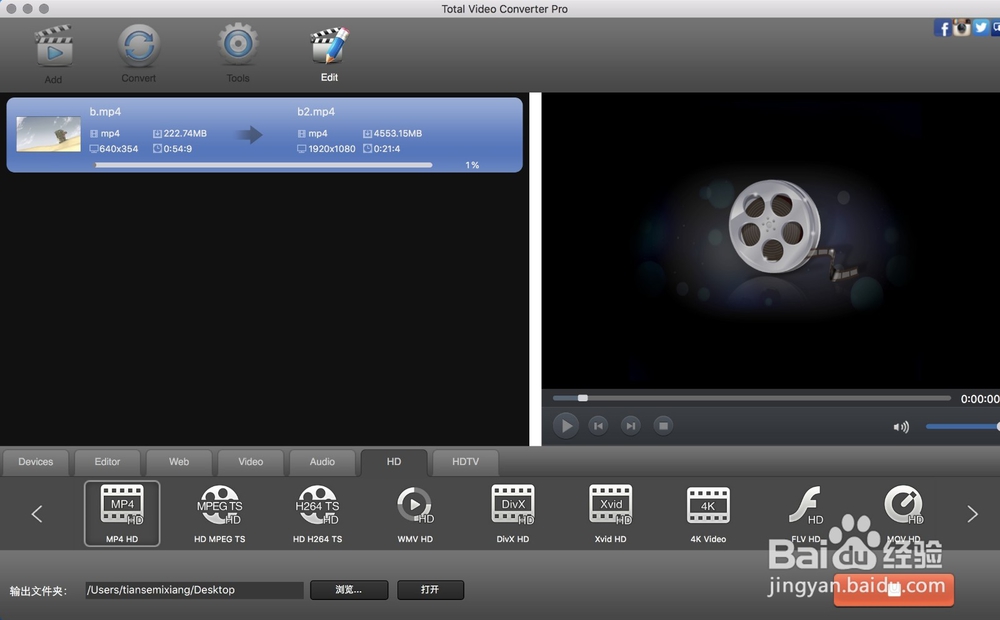Stop the preview playback
The height and width of the screenshot is (620, 1000).
(663, 425)
